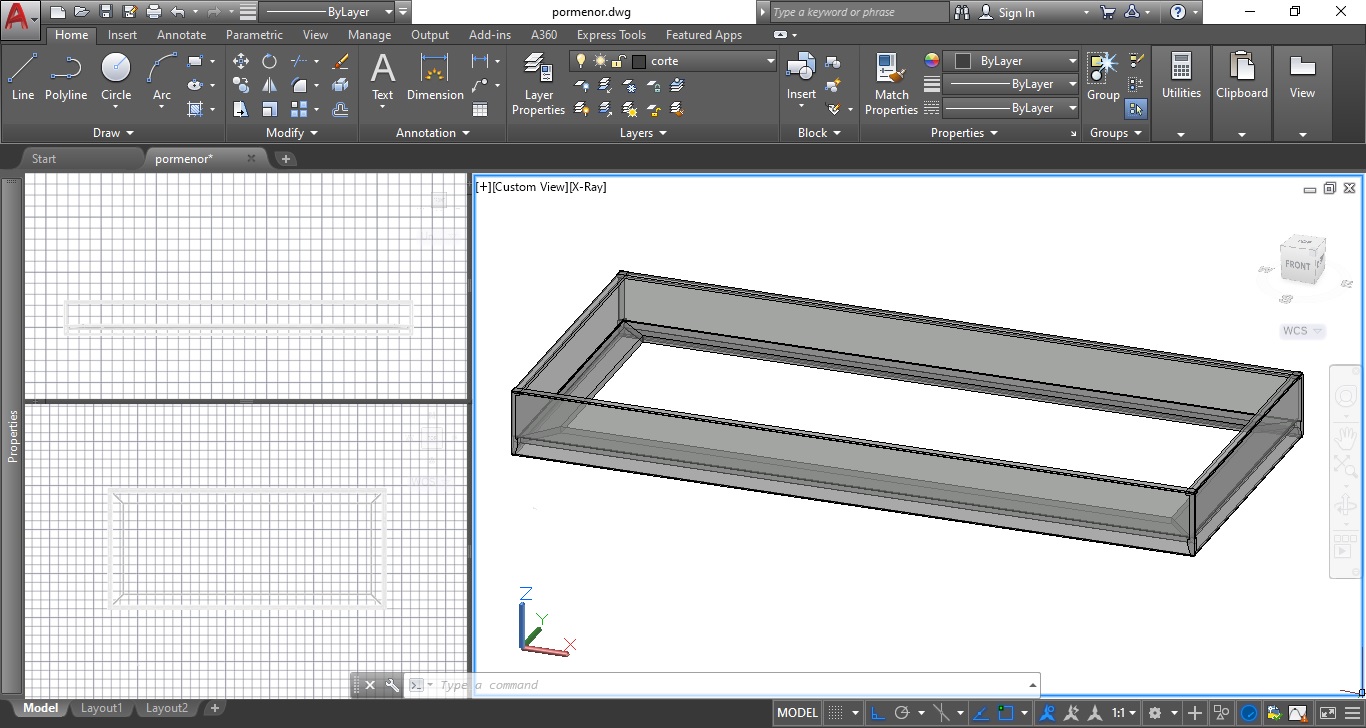Image resolution: width=1366 pixels, height=728 pixels.
Task: Click the MODEL space button
Action: tap(798, 713)
